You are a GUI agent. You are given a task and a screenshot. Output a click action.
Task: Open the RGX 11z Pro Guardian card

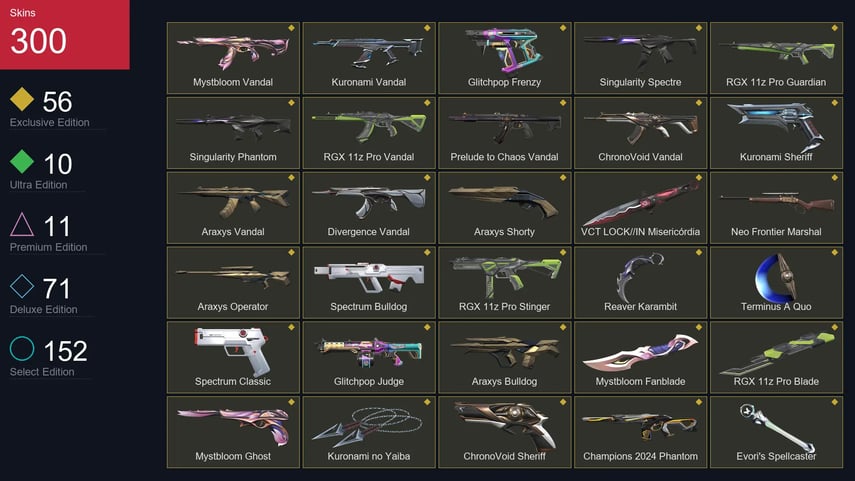tap(776, 58)
